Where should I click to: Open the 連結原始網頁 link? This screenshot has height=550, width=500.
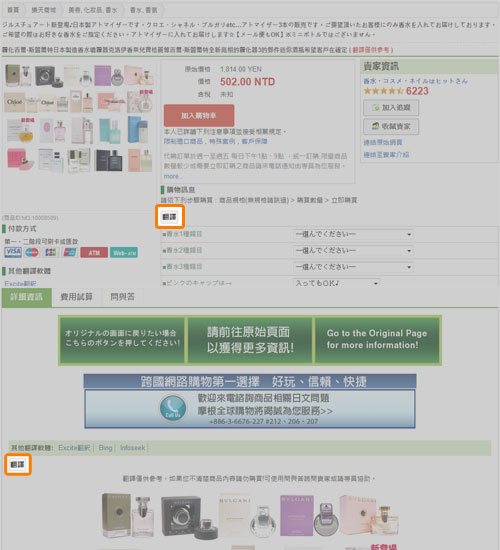point(383,142)
